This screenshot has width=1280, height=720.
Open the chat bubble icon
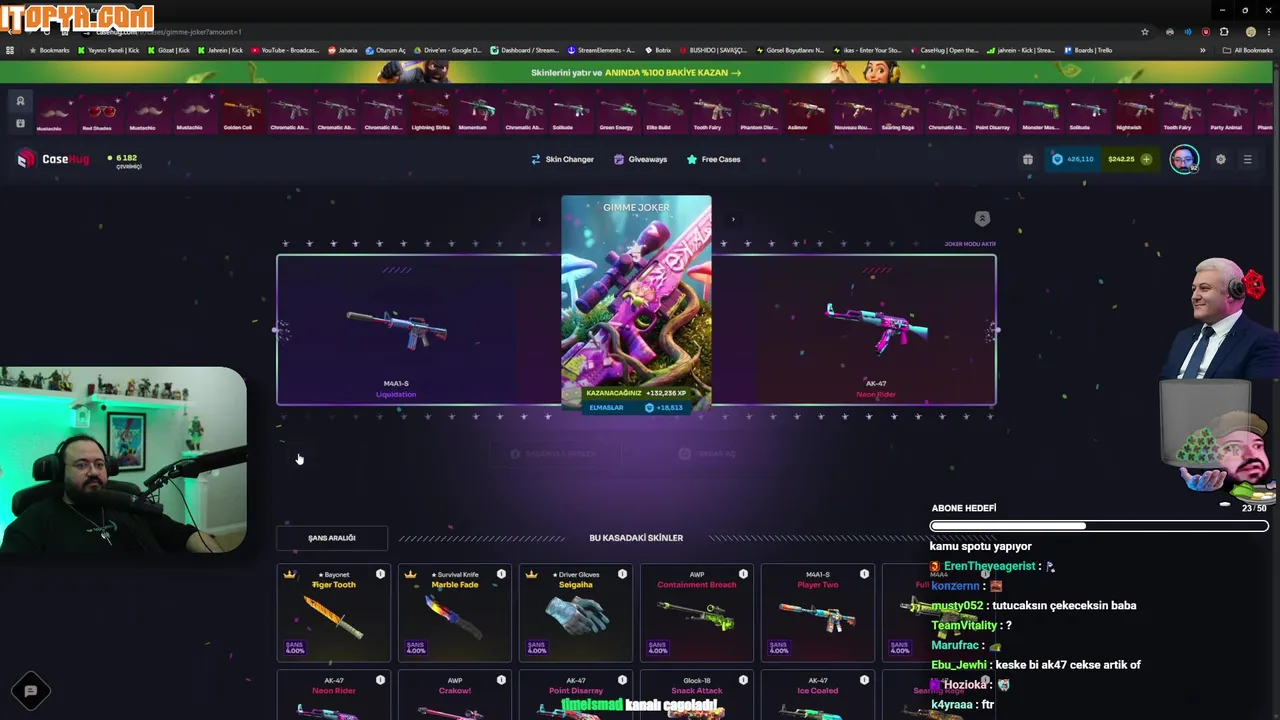click(30, 691)
